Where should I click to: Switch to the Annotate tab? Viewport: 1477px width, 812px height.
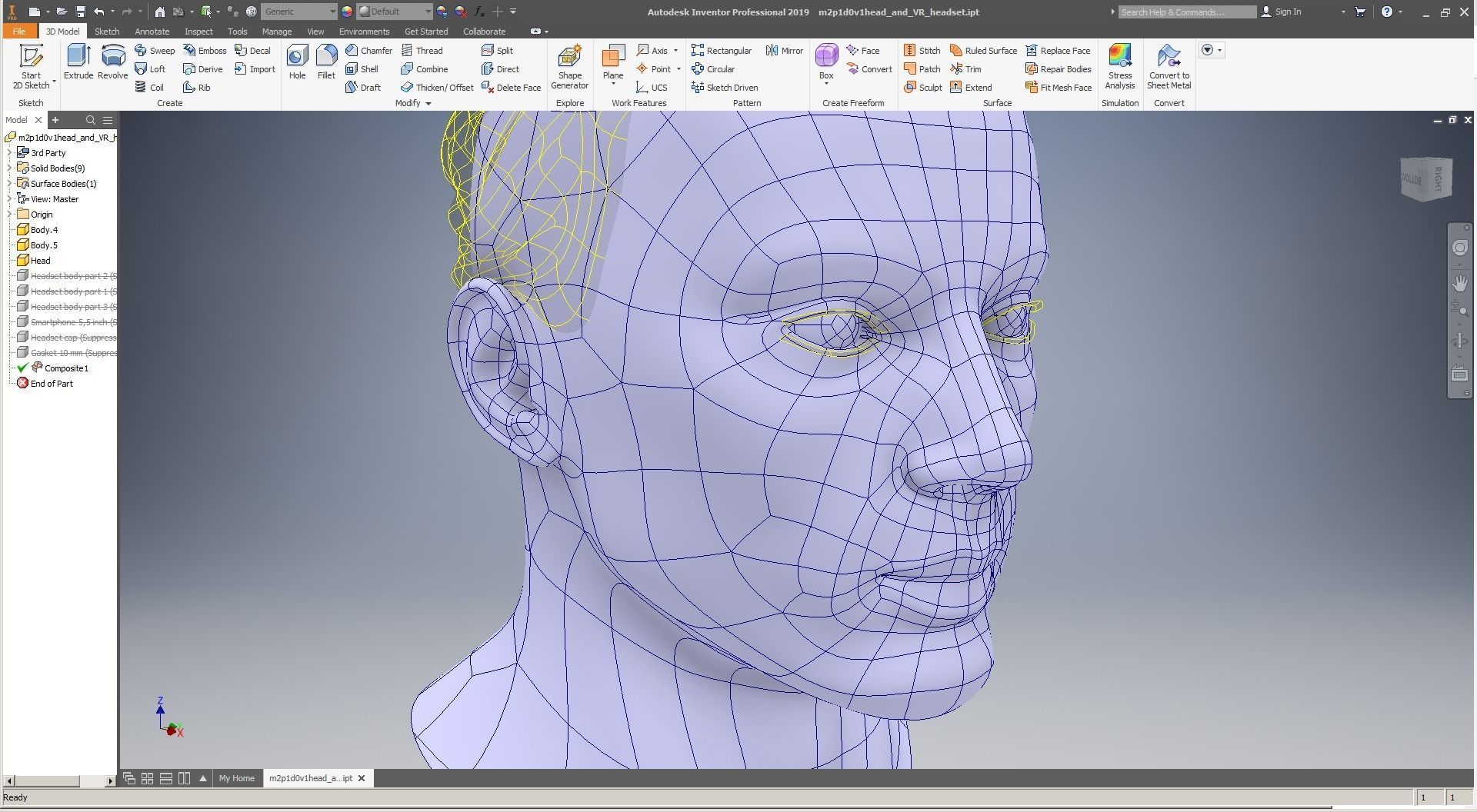152,32
